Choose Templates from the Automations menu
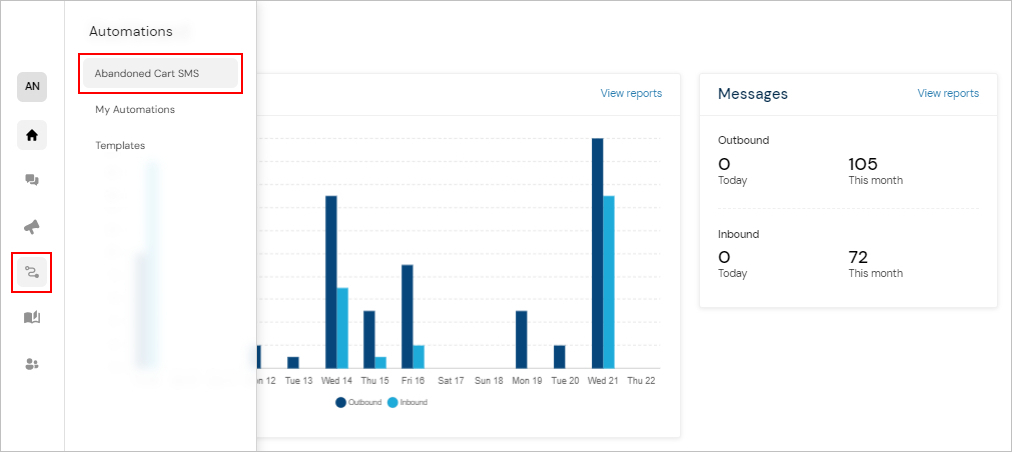The width and height of the screenshot is (1012, 452). pyautogui.click(x=120, y=145)
